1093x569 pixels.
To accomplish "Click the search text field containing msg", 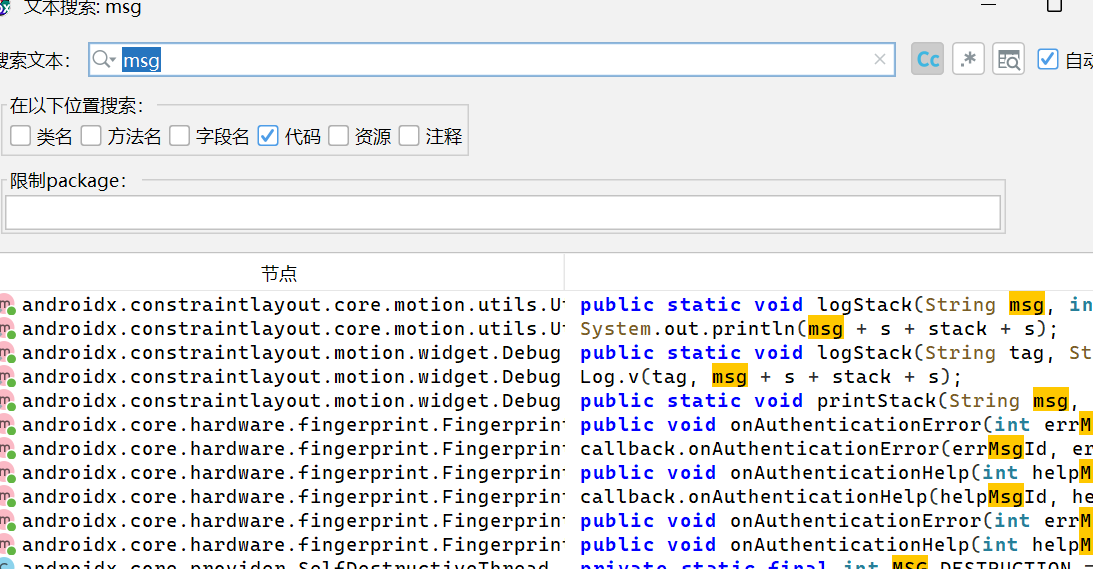I will [x=492, y=59].
